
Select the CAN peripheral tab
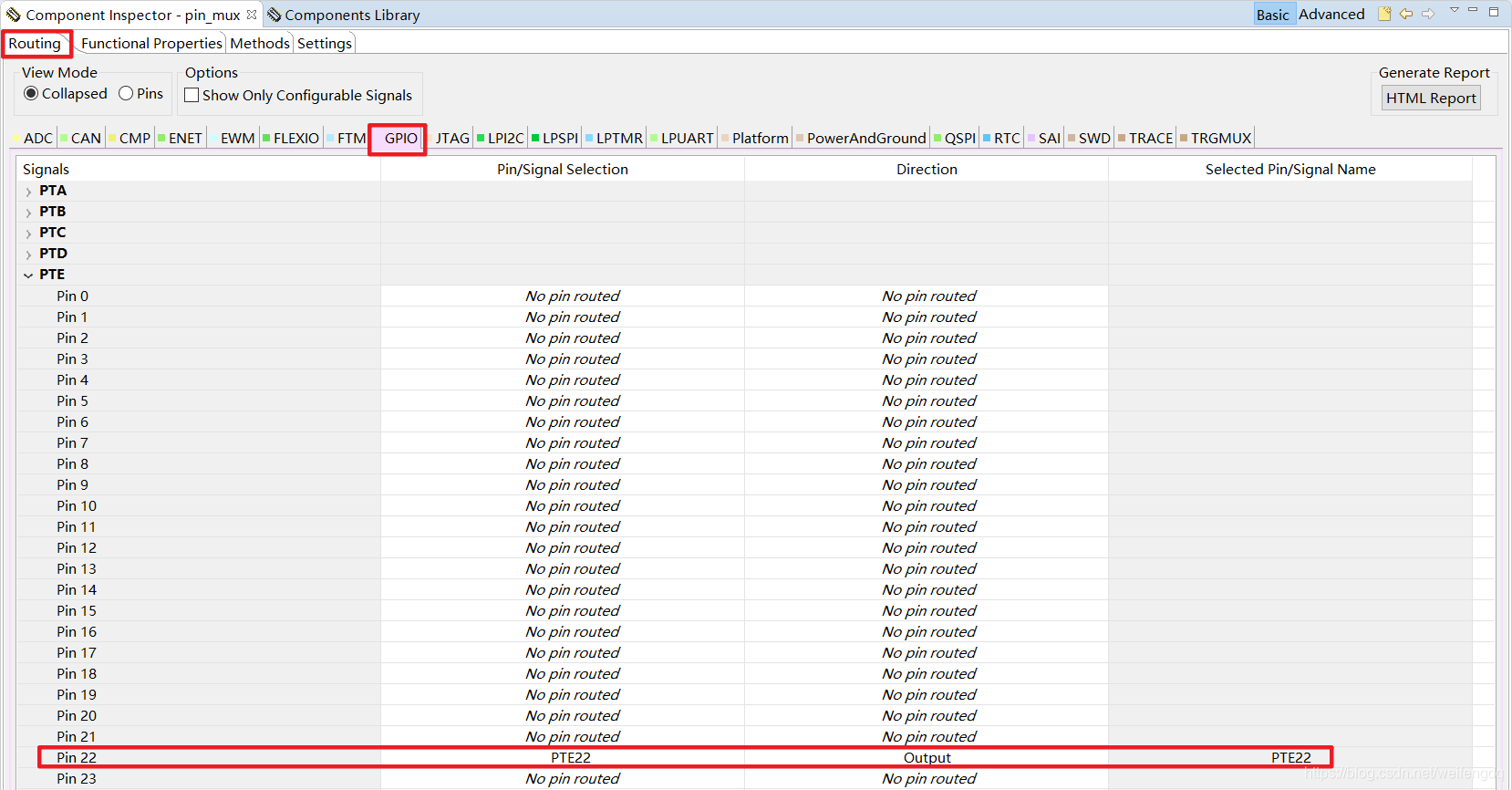coord(81,138)
